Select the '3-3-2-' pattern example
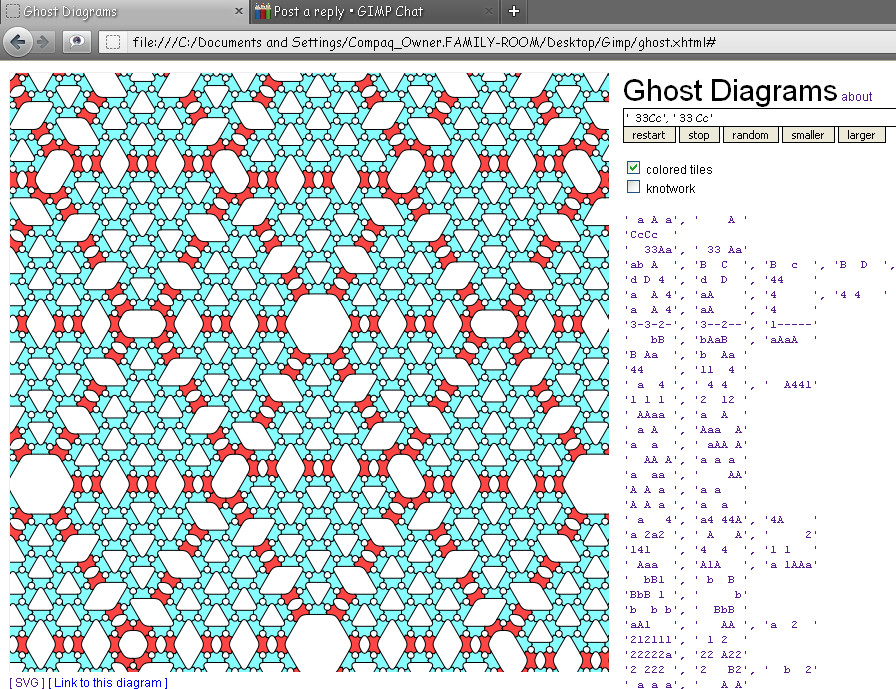 point(721,324)
